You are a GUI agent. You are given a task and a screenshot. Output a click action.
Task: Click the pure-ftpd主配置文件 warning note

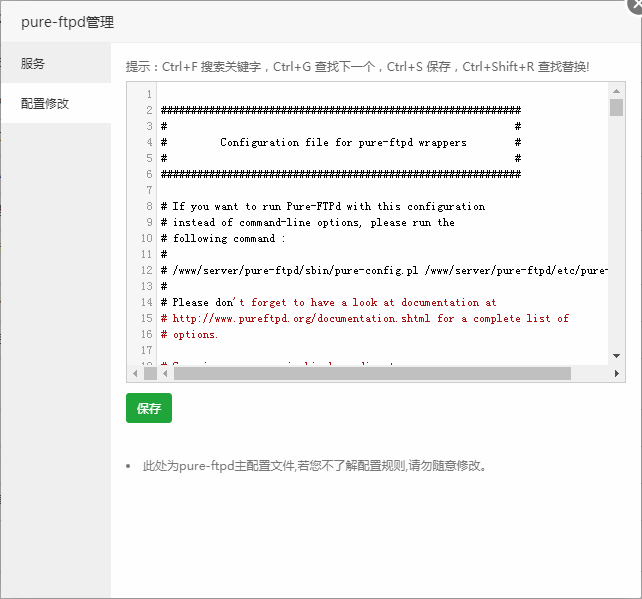314,466
